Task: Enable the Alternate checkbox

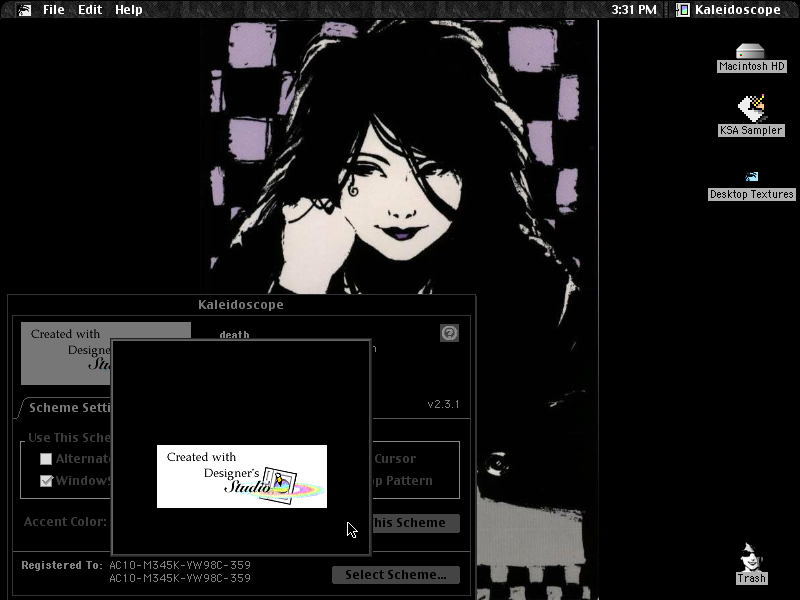Action: 46,459
